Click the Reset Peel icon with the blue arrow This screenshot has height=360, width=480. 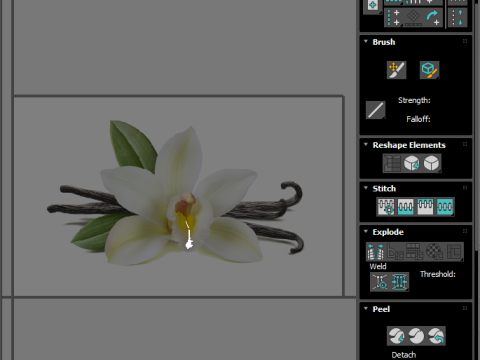click(x=436, y=336)
